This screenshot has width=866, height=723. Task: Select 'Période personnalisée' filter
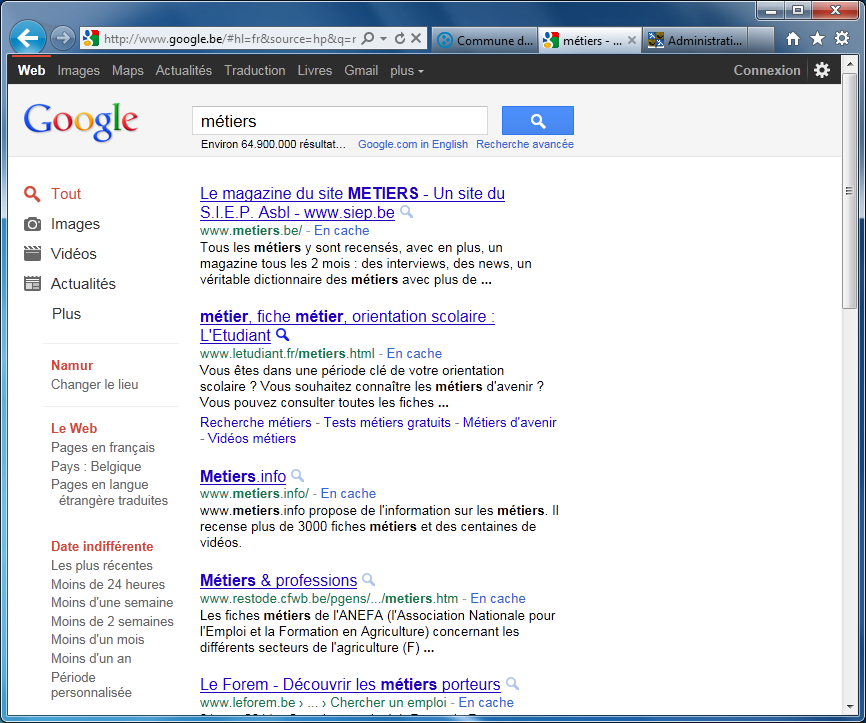coord(91,685)
